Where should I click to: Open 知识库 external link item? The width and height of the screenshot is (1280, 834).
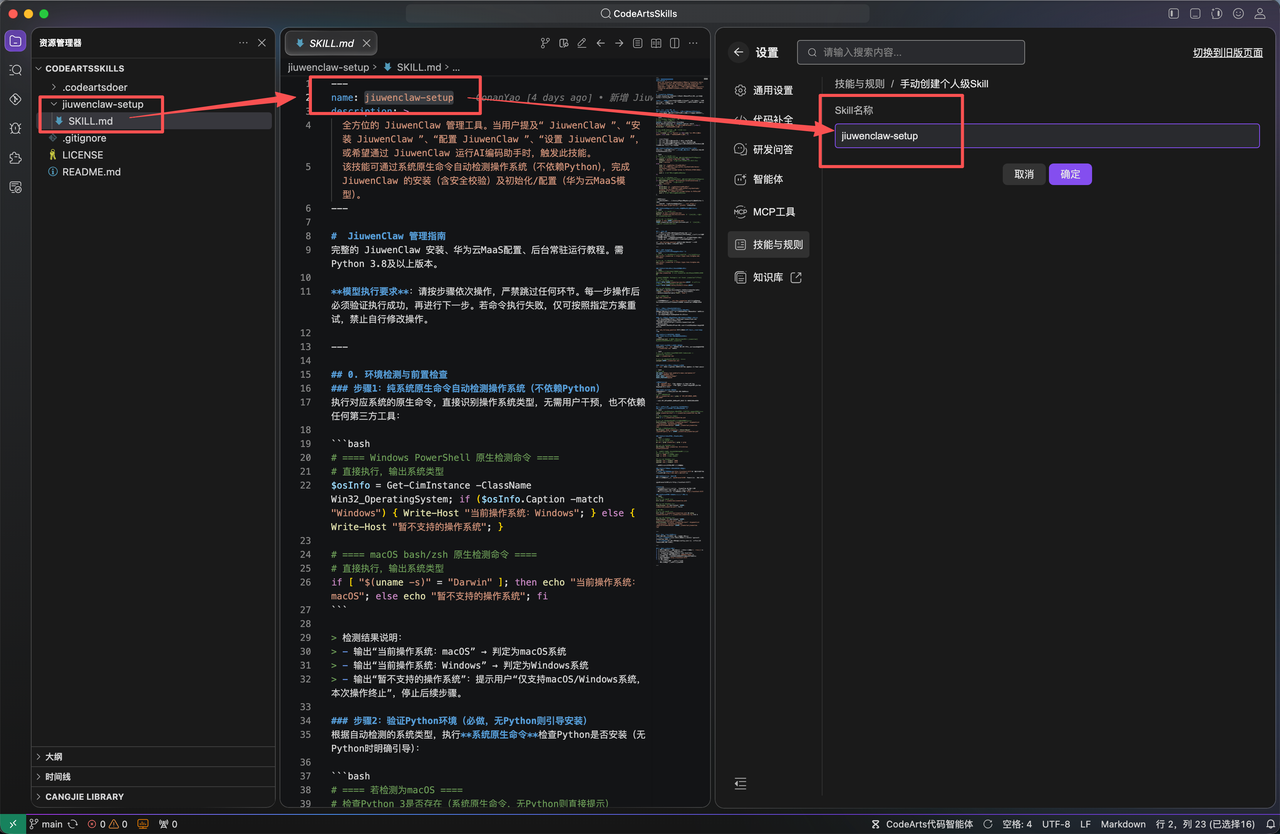[x=768, y=277]
